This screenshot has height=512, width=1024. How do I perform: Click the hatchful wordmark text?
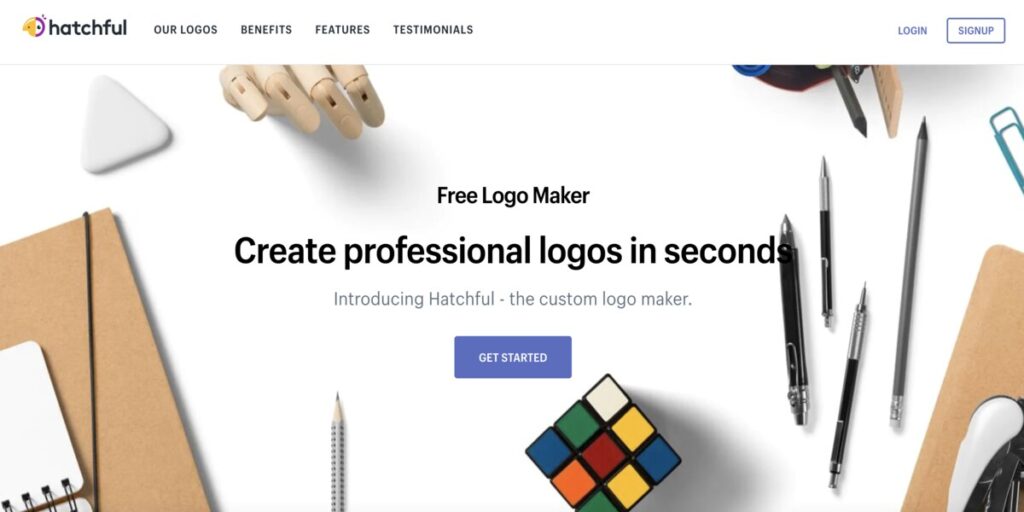click(x=88, y=27)
